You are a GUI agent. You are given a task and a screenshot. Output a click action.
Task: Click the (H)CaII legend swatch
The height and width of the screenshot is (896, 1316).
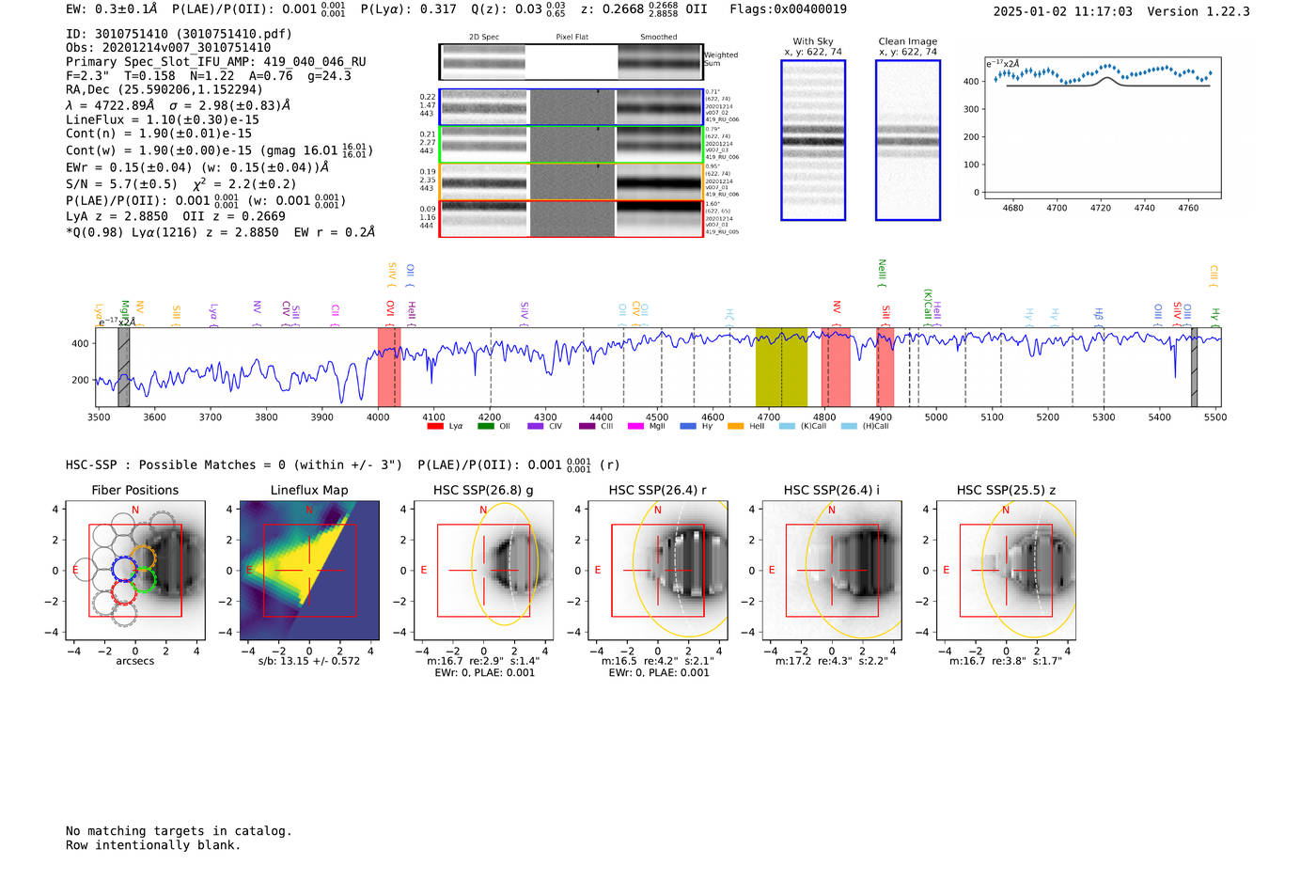click(849, 426)
